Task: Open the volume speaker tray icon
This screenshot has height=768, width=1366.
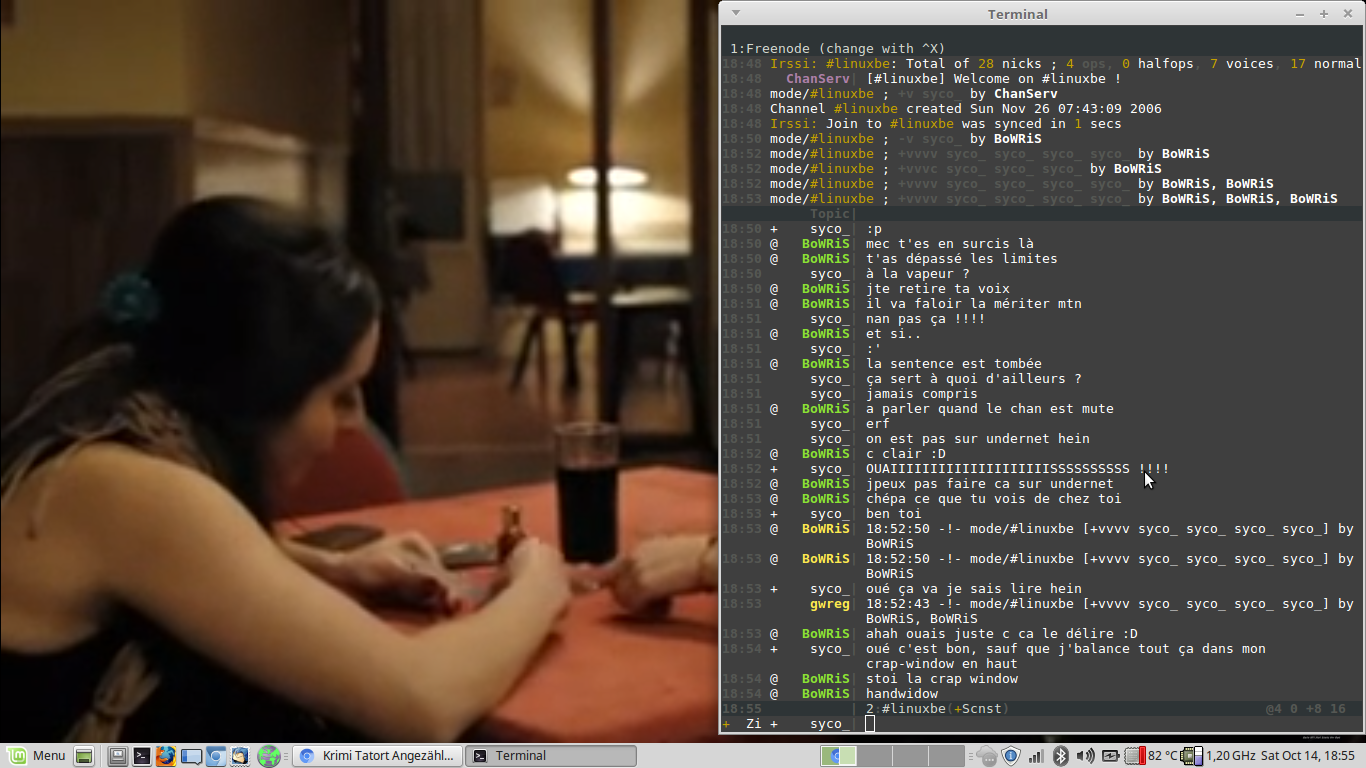Action: click(1085, 756)
